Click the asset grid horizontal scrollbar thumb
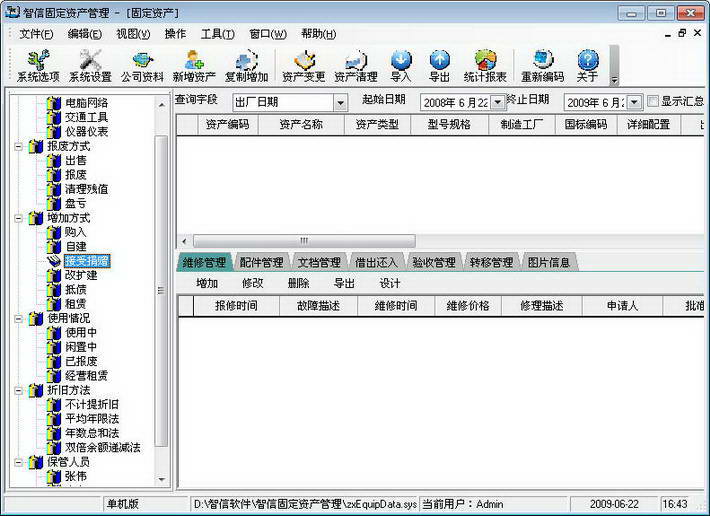 (x=304, y=240)
